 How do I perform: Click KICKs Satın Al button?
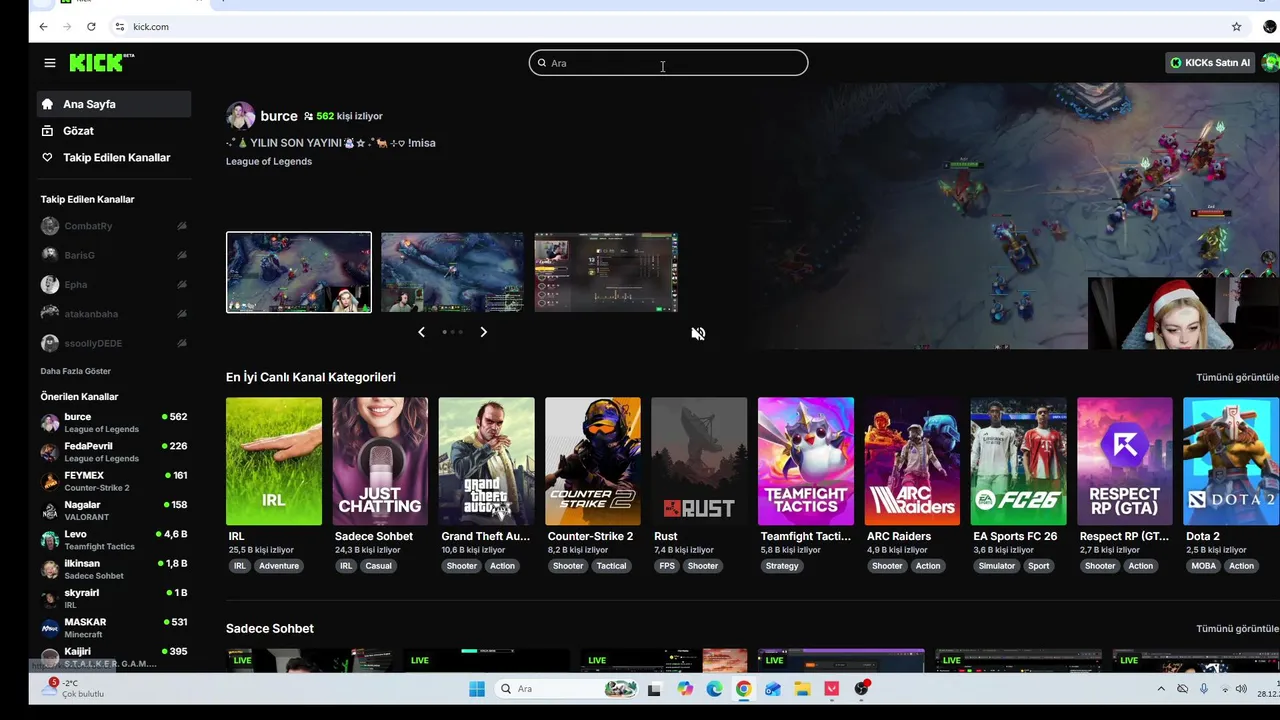1210,63
